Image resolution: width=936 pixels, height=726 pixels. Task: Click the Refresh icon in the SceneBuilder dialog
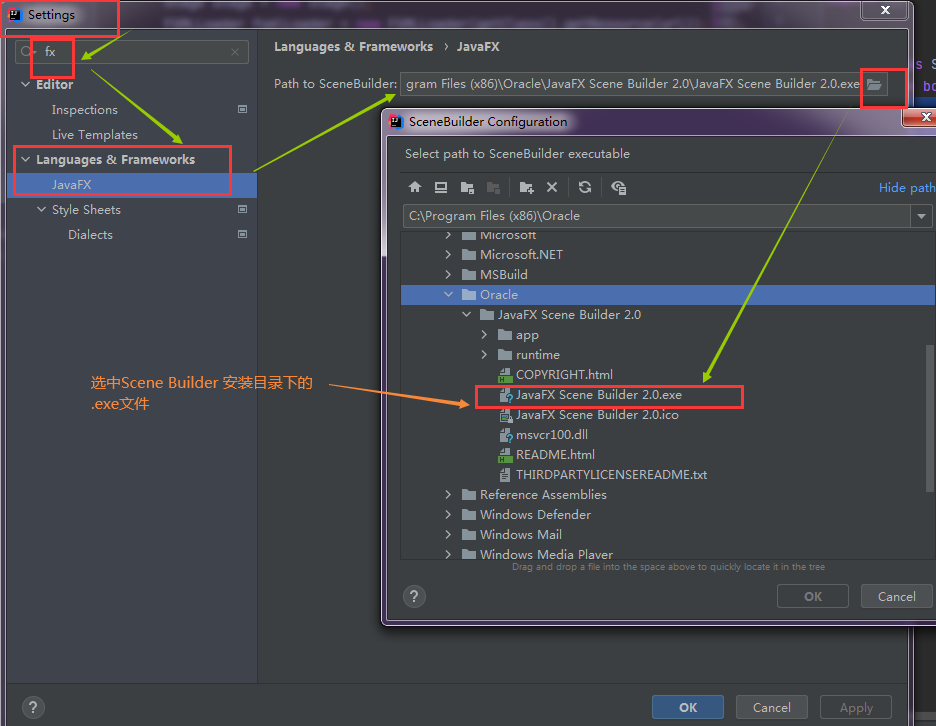point(585,188)
